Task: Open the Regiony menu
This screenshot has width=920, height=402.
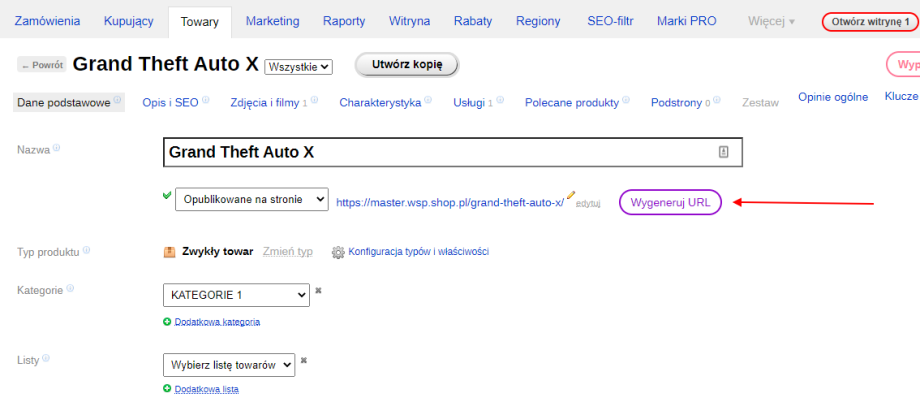Action: tap(538, 22)
